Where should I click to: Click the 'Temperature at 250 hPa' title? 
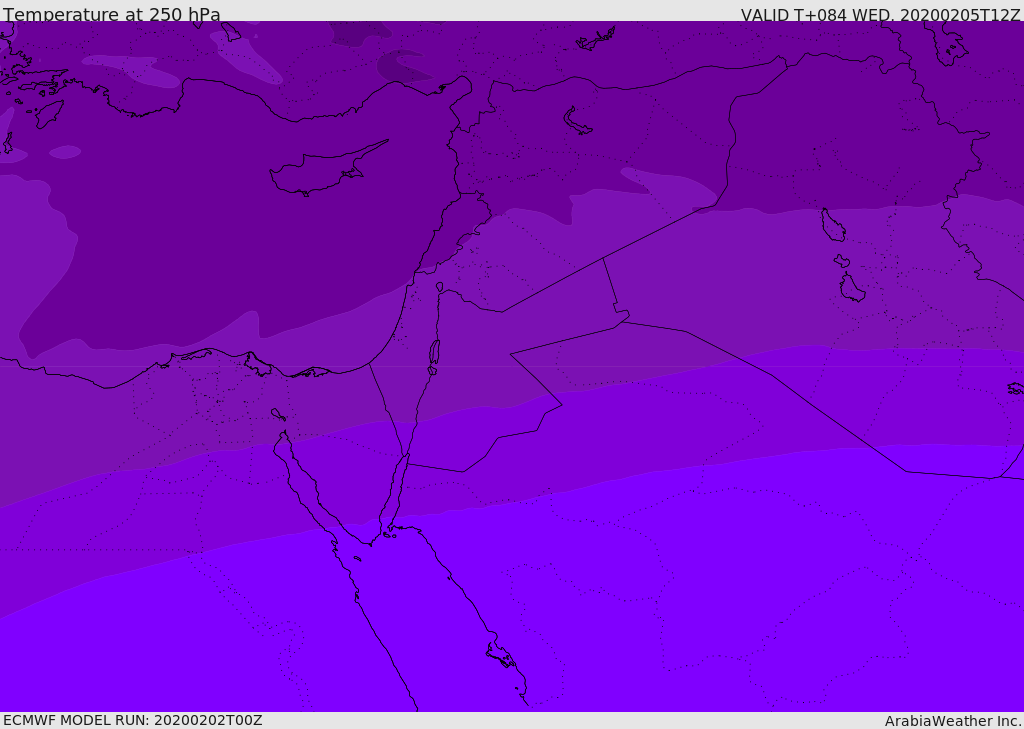point(112,14)
